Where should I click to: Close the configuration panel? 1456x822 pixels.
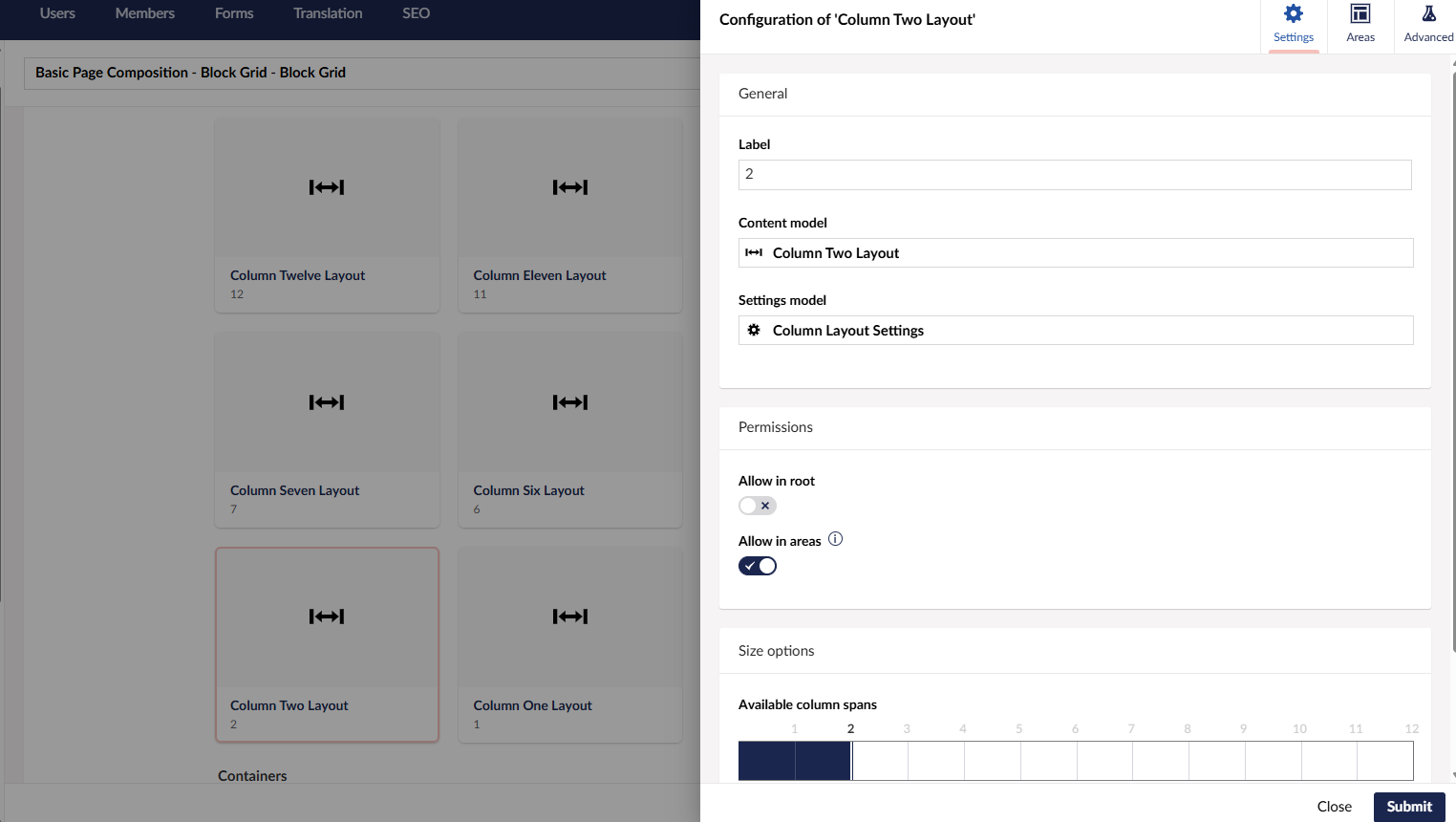coord(1334,807)
